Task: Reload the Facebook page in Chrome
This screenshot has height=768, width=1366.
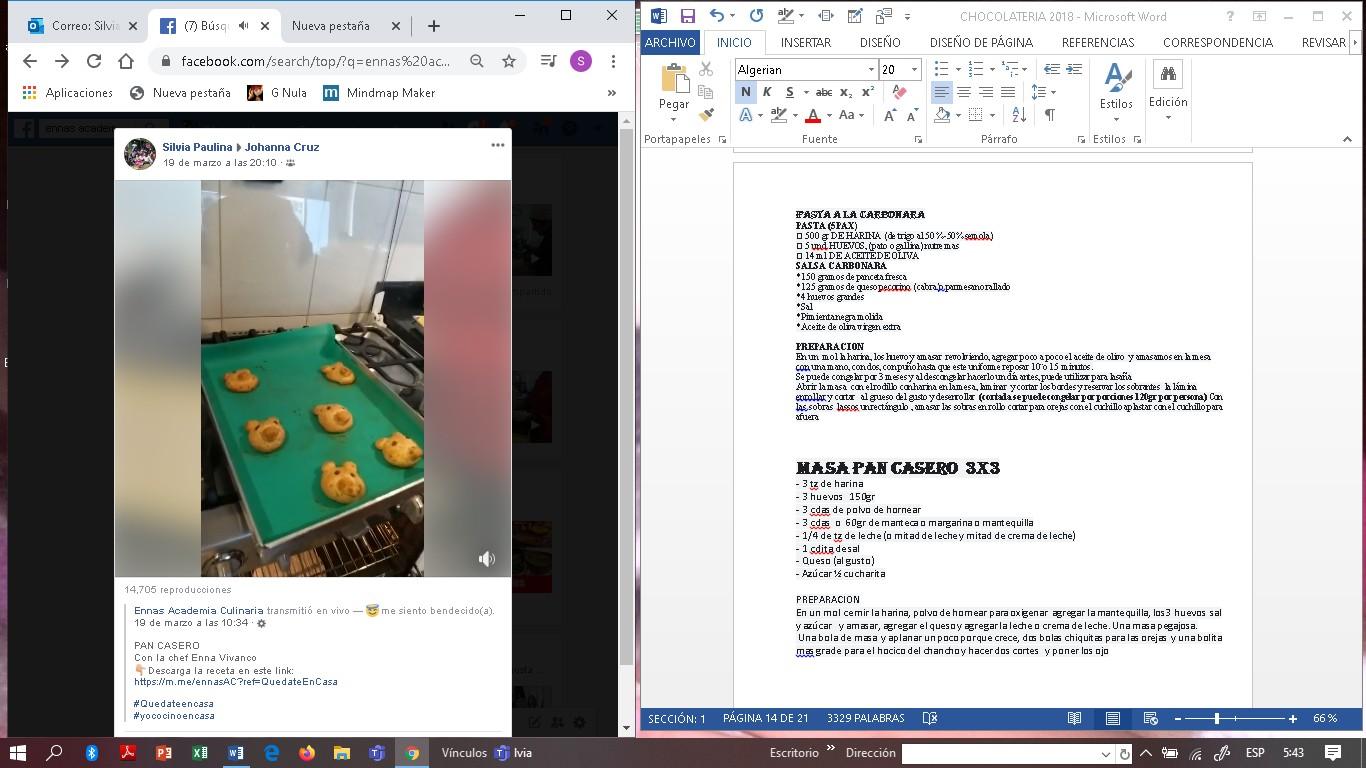Action: pos(94,61)
